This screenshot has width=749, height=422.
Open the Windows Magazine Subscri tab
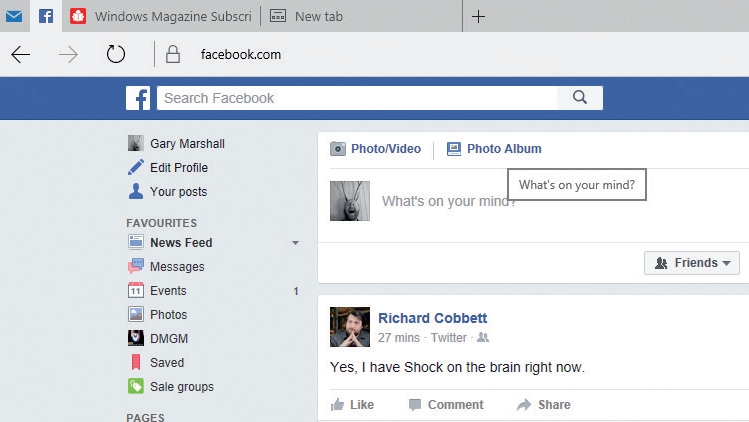pos(161,17)
